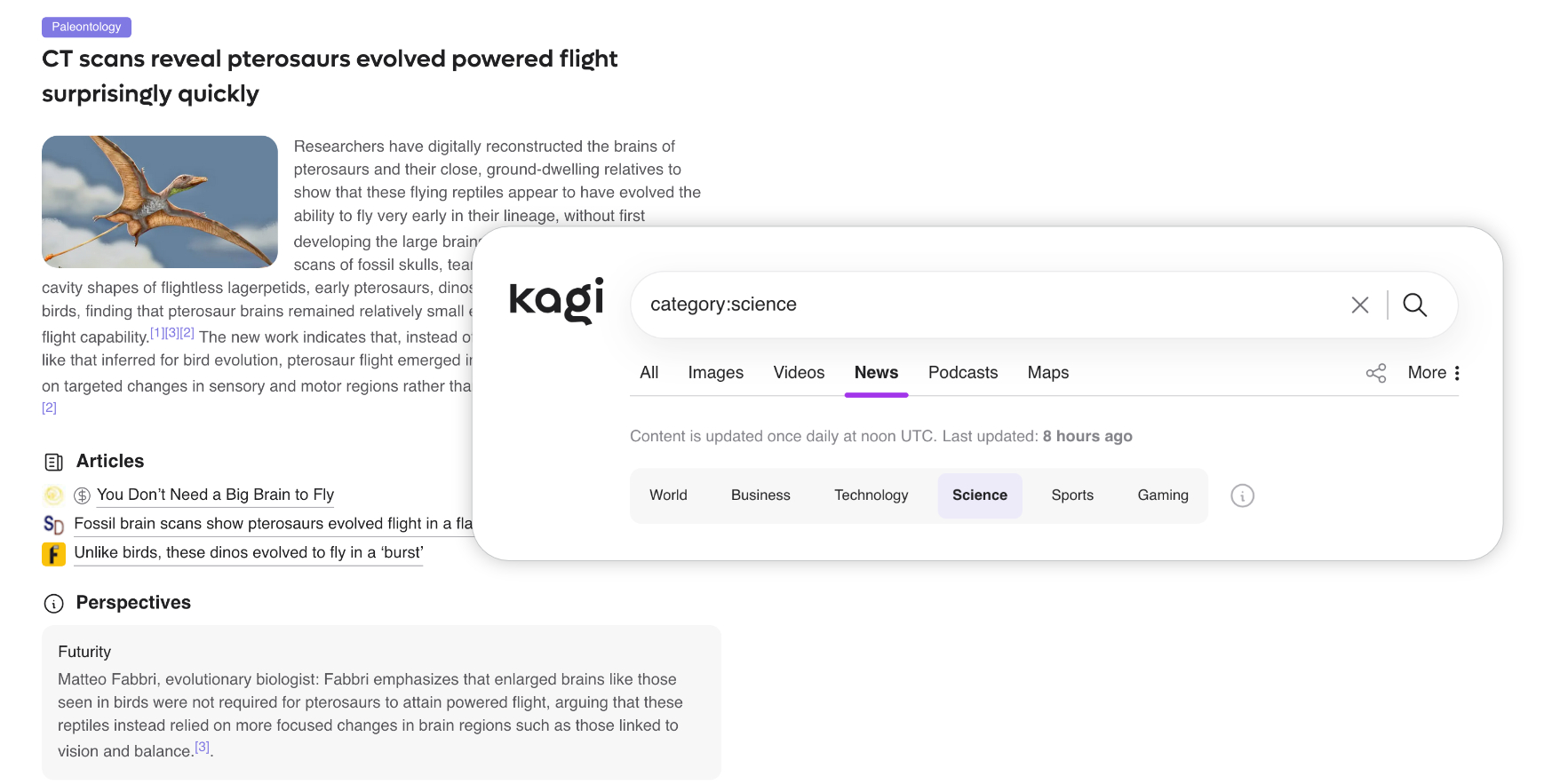
Task: Open the article 'Unlike birds, these dinos evolved to fly in a burst'
Action: coord(247,552)
